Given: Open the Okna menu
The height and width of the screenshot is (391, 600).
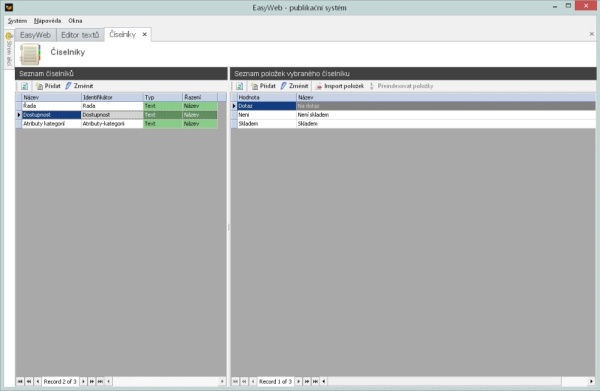Looking at the screenshot, I should click(x=75, y=21).
